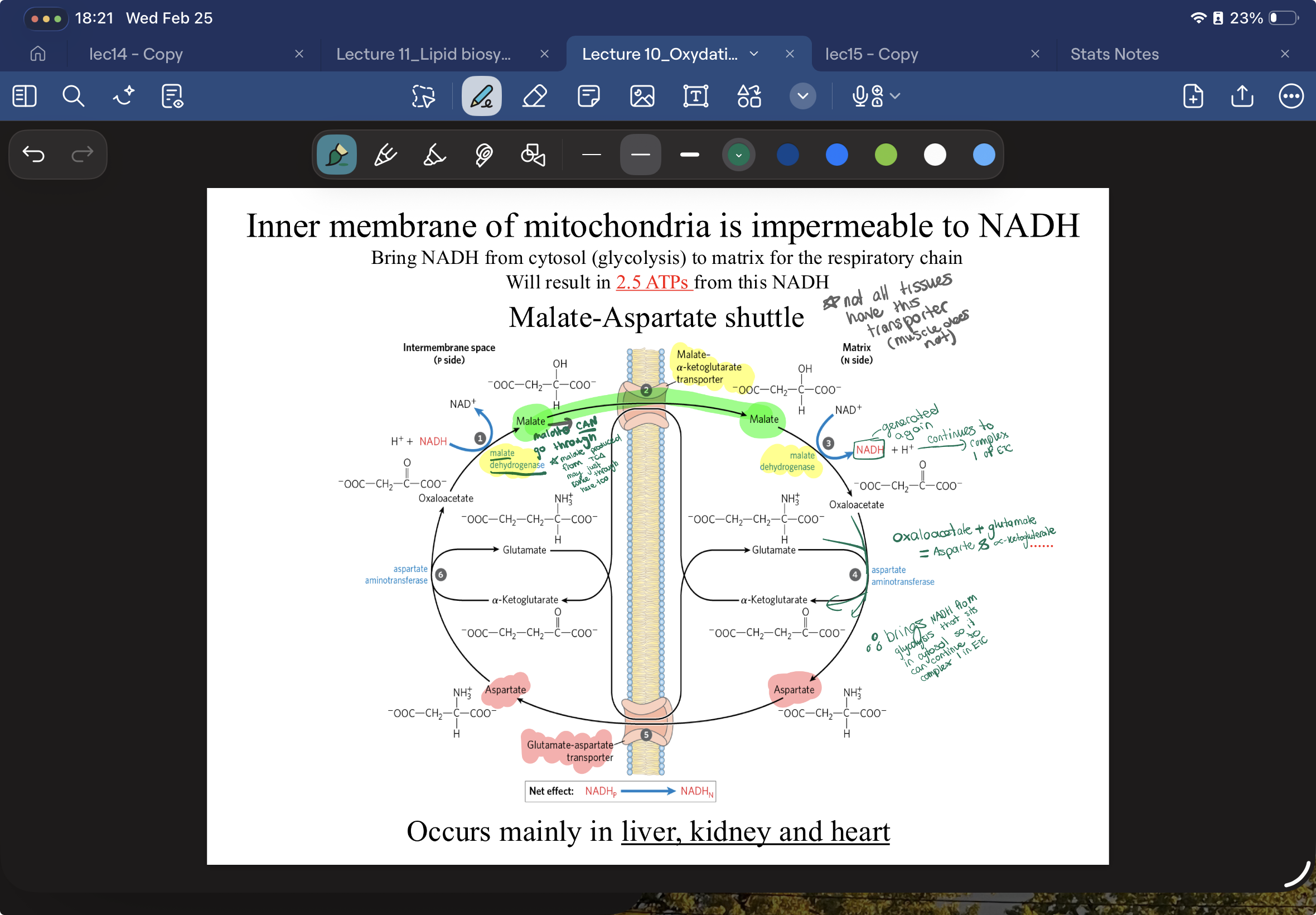Switch to the Stats Notes tab
This screenshot has width=1316, height=915.
point(1114,54)
